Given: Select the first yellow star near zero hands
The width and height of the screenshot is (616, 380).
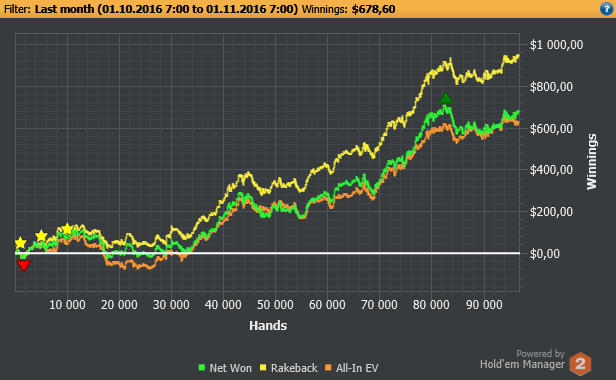Looking at the screenshot, I should click(x=20, y=243).
